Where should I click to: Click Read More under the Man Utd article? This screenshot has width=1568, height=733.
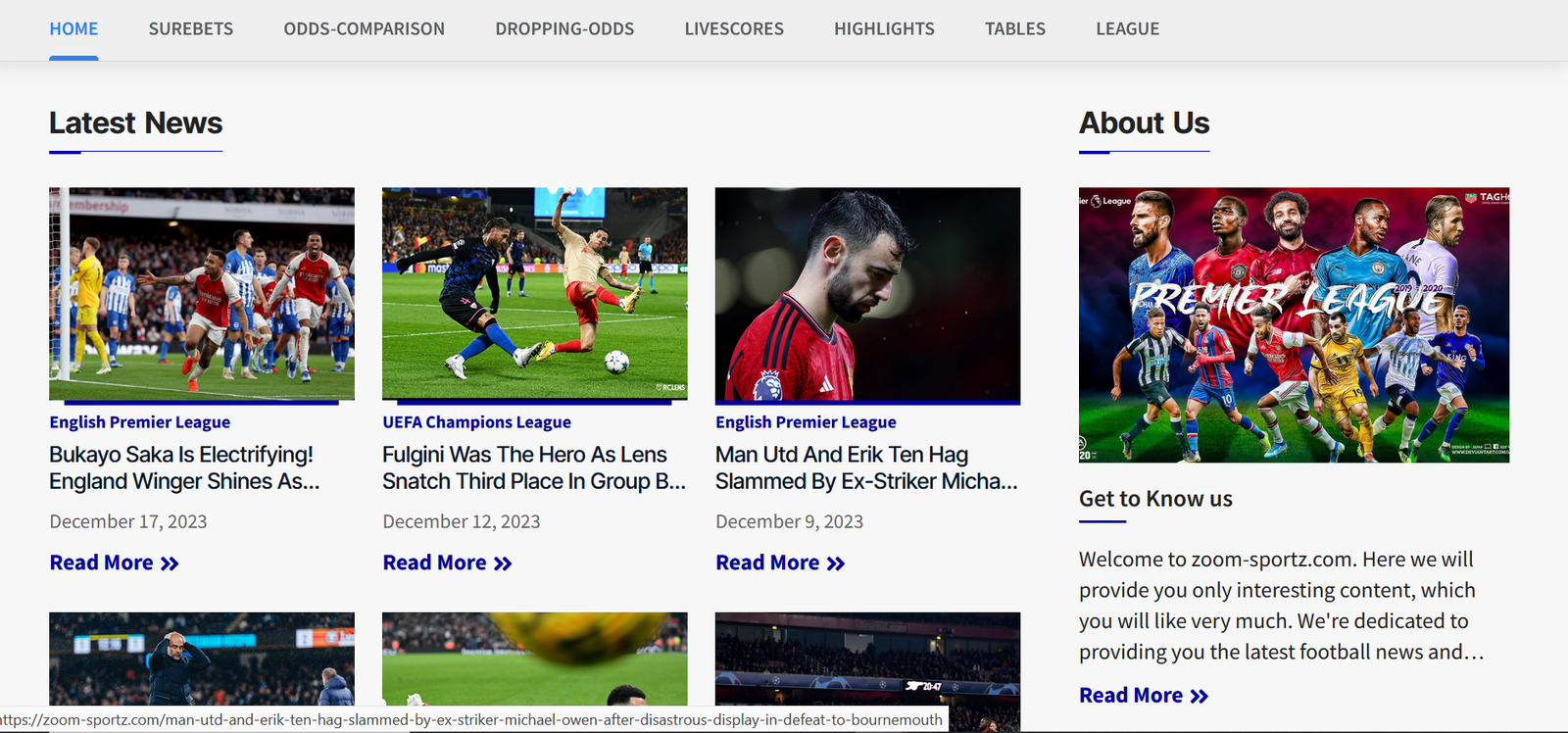[780, 562]
